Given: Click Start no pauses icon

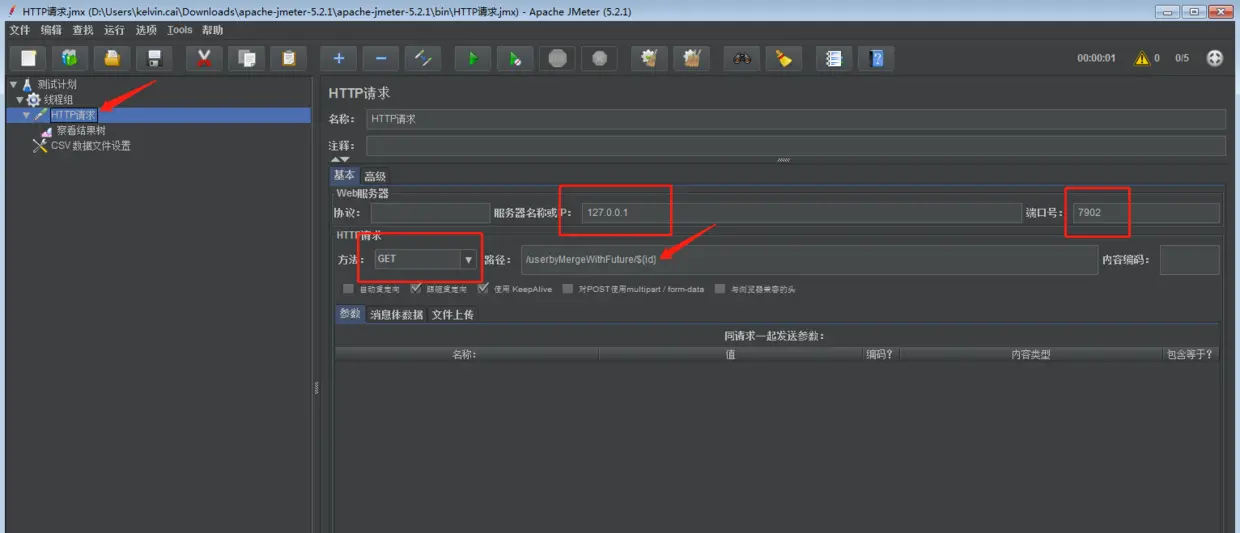Looking at the screenshot, I should tap(515, 58).
